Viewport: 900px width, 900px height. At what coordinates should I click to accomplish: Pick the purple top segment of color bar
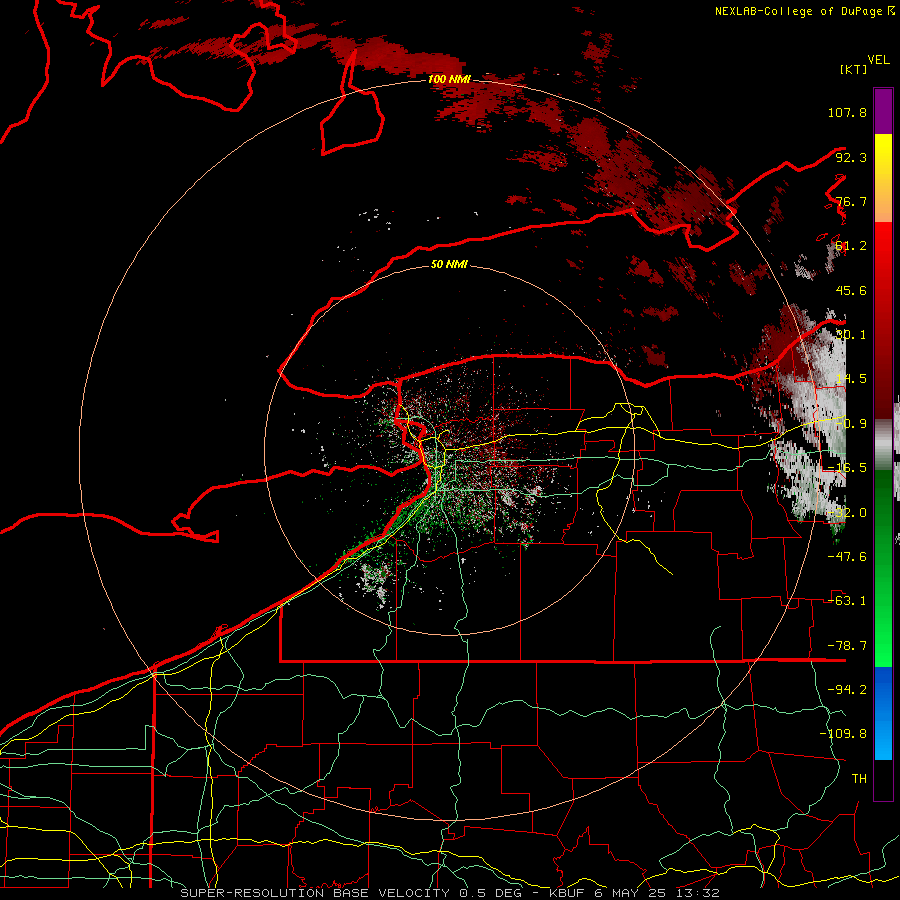[x=883, y=111]
